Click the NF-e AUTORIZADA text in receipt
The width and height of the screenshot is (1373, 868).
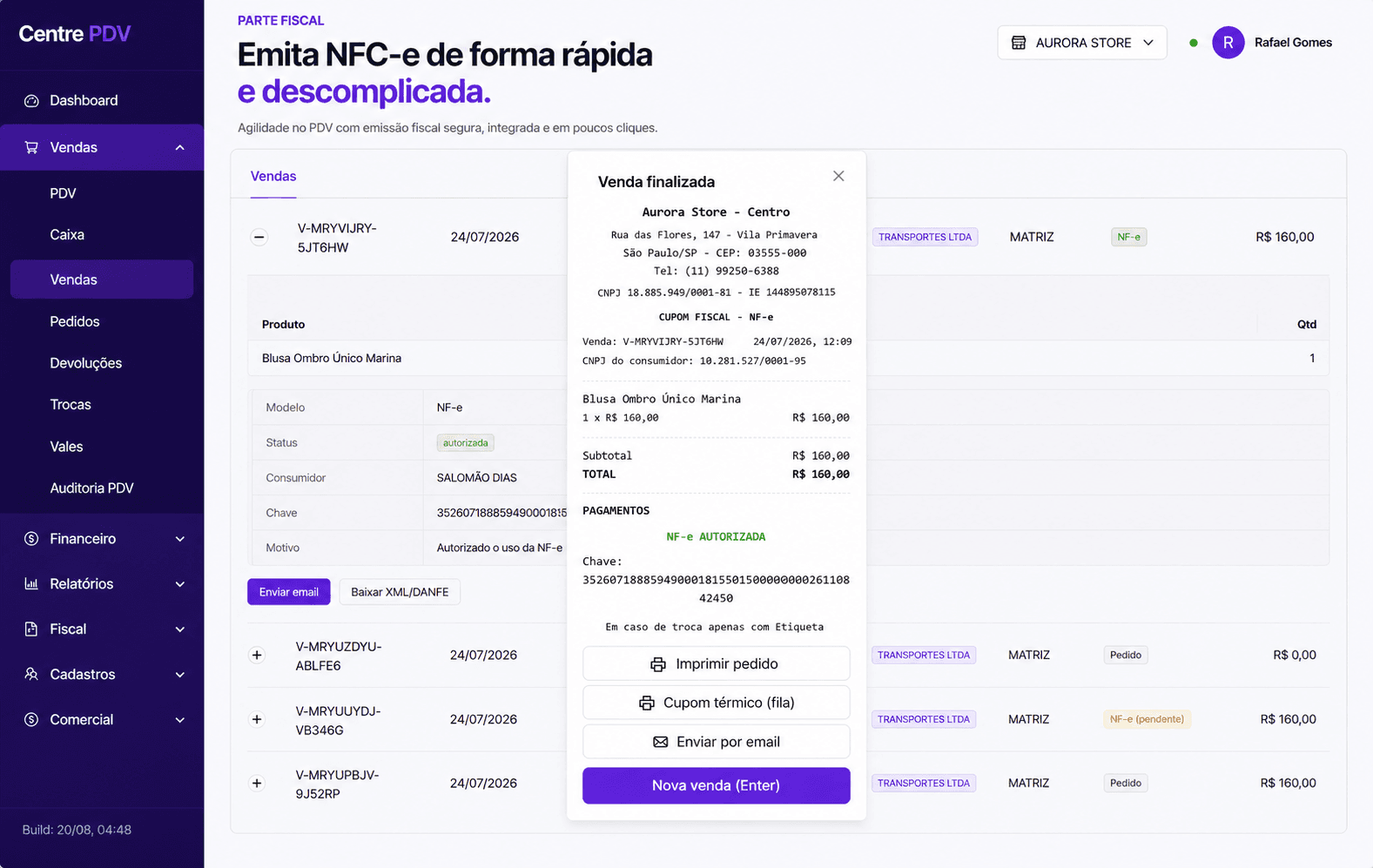click(x=716, y=537)
